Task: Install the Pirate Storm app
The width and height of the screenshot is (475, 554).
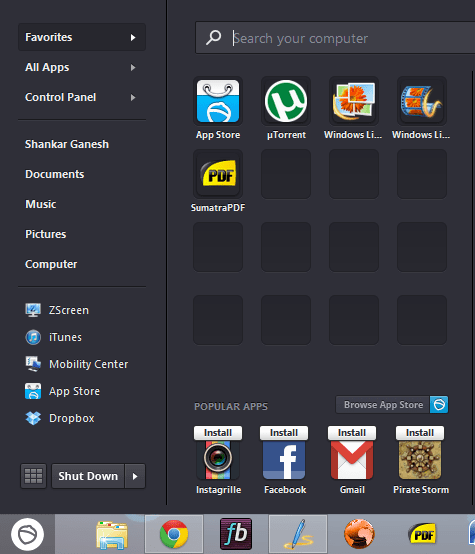Action: click(420, 433)
